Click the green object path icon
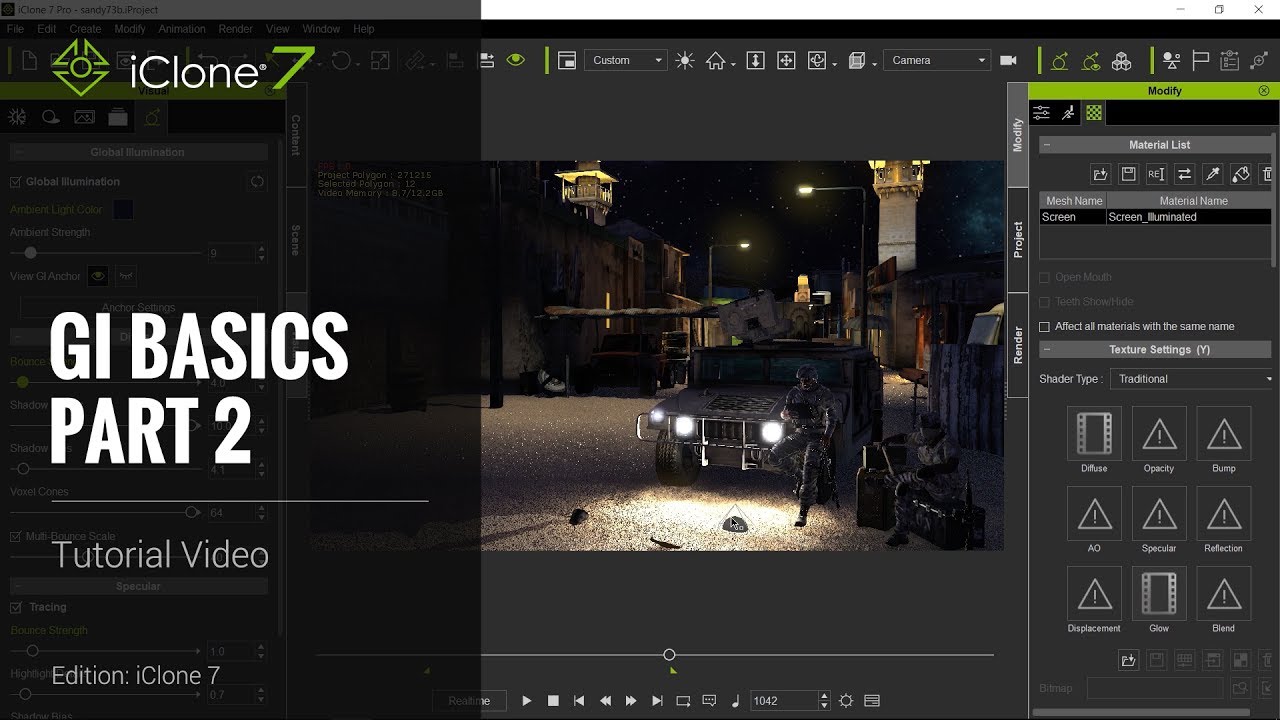The image size is (1280, 720). coord(1059,61)
